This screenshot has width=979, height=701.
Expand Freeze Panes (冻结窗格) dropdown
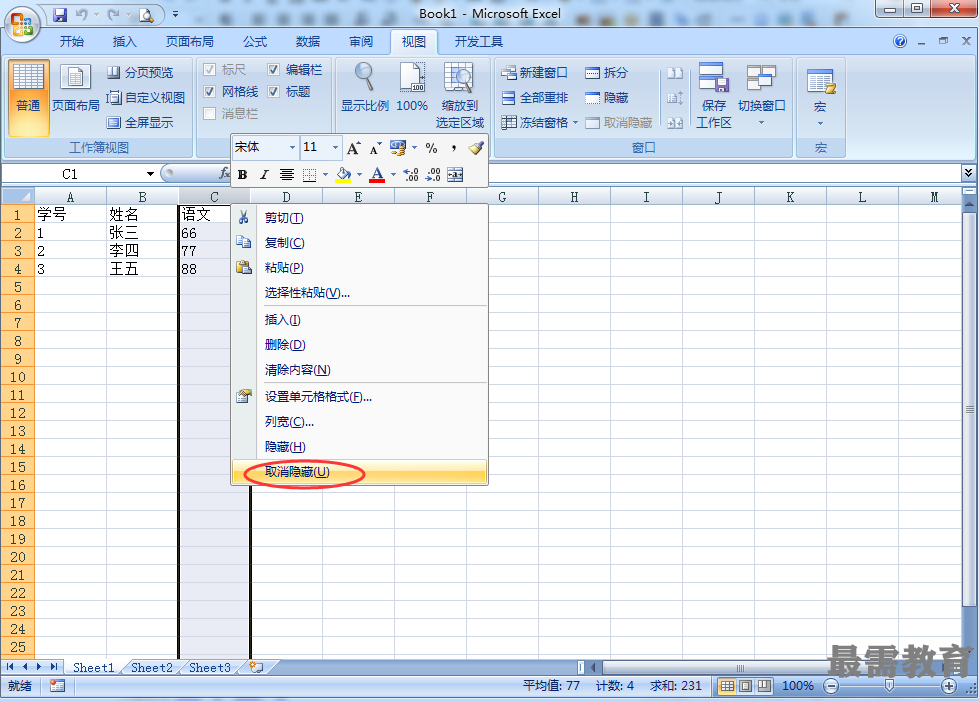(x=575, y=122)
